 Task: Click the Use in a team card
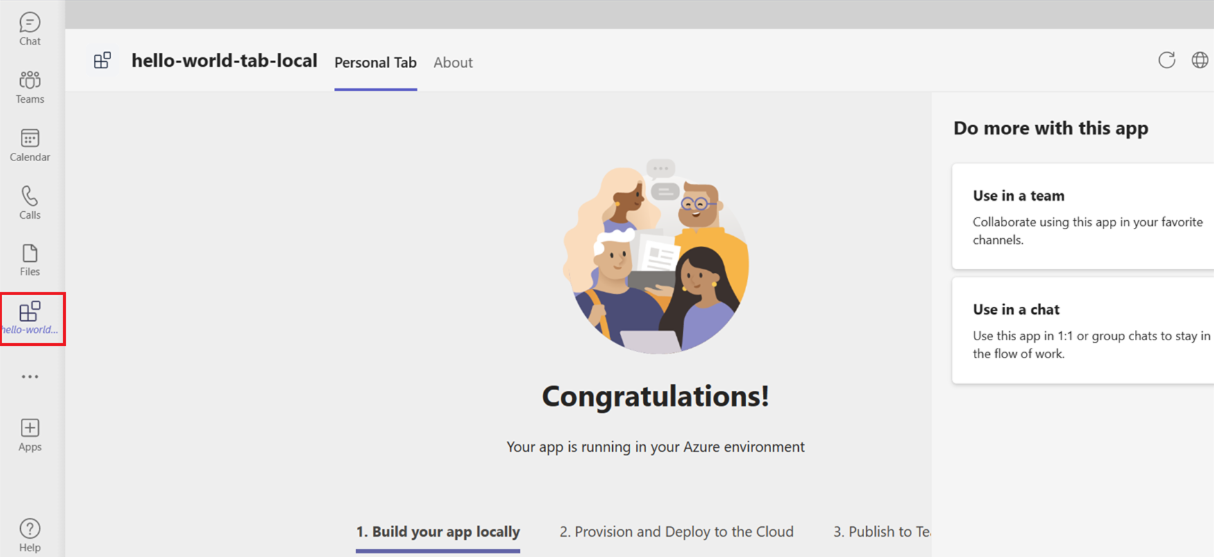point(1083,217)
